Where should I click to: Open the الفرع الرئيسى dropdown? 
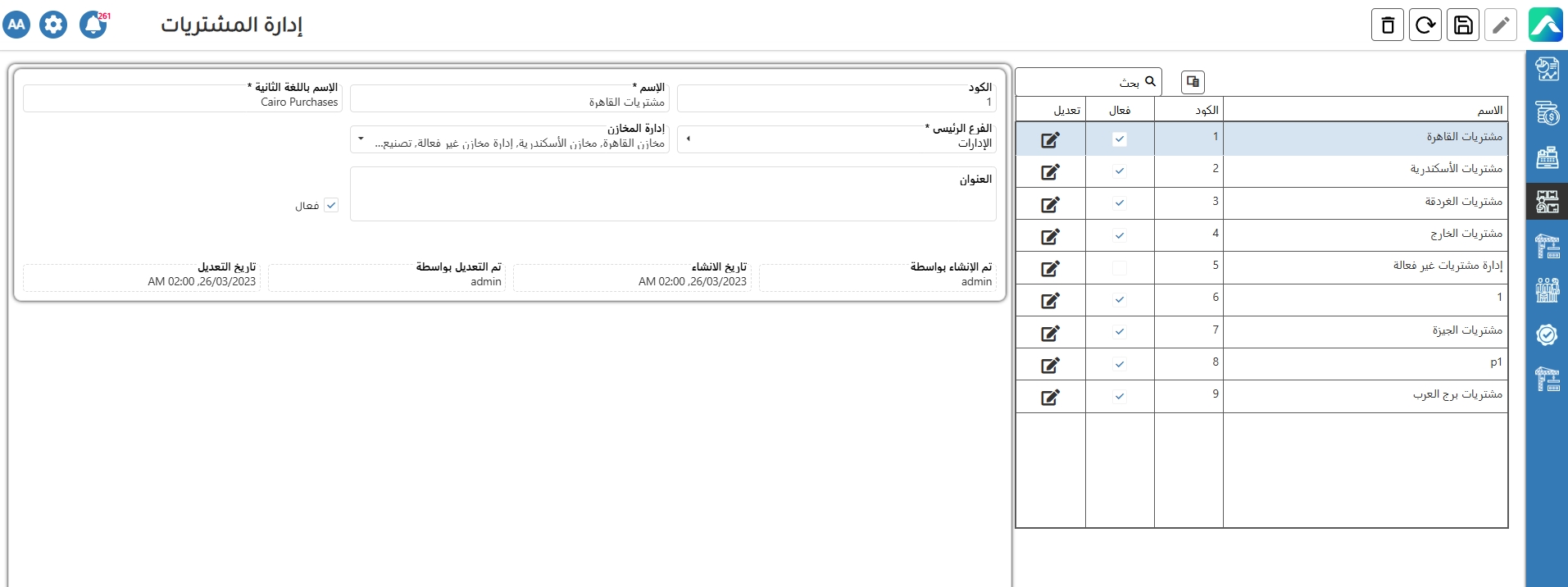click(x=689, y=139)
